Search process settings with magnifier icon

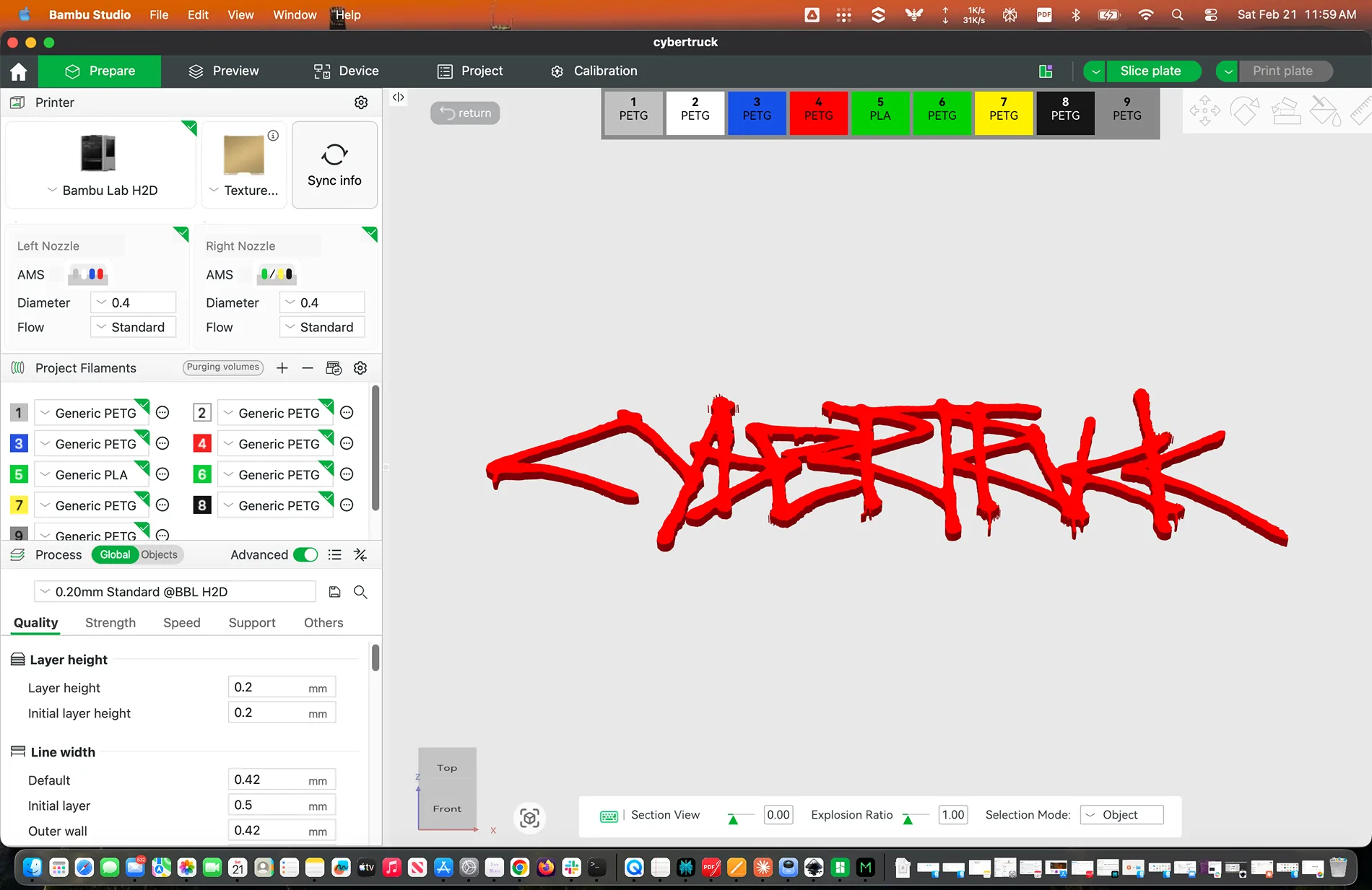tap(360, 592)
